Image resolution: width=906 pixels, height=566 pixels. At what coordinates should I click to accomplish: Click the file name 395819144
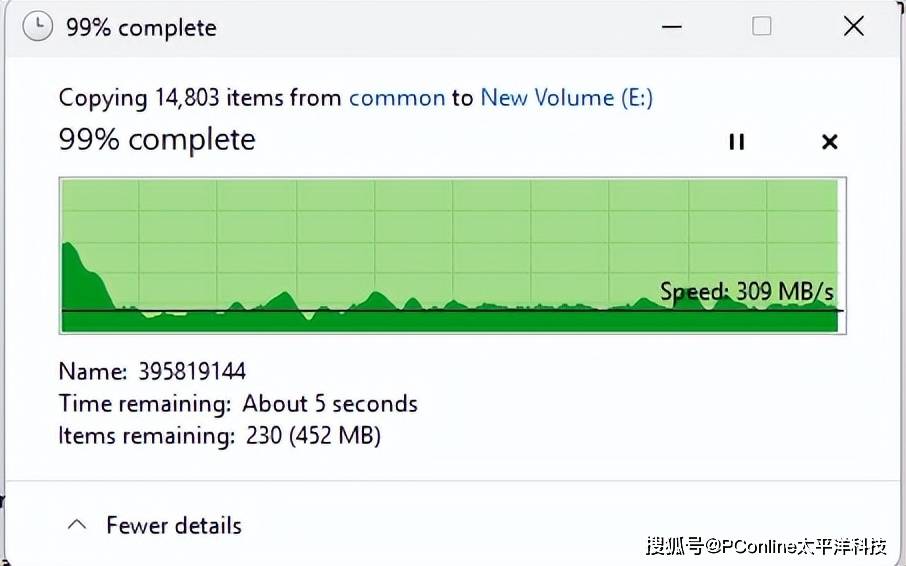pos(192,371)
